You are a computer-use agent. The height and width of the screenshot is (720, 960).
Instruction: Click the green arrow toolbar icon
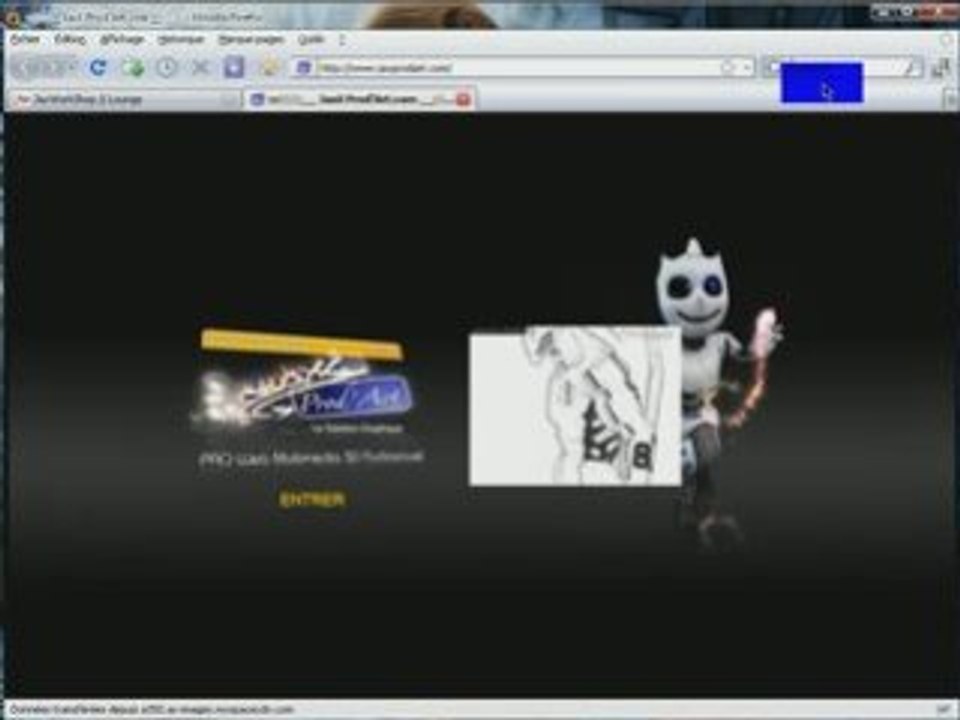(x=133, y=67)
